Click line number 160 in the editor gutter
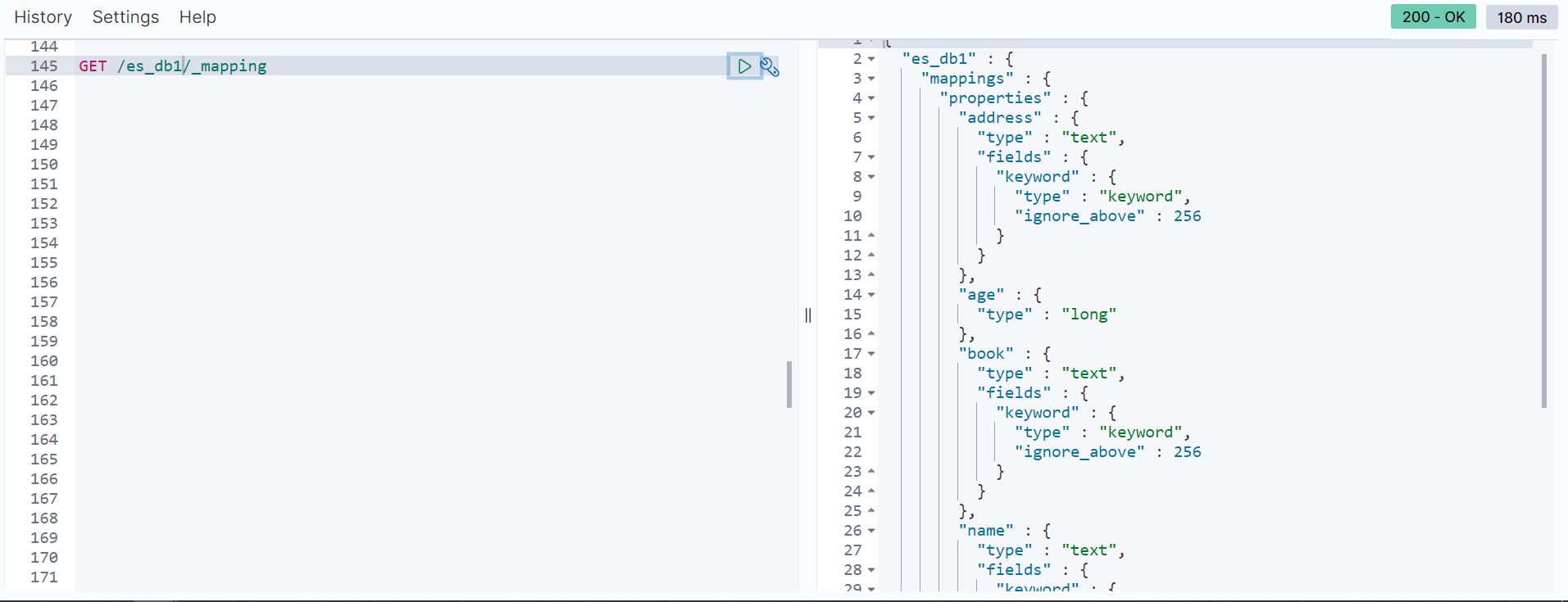 tap(44, 360)
